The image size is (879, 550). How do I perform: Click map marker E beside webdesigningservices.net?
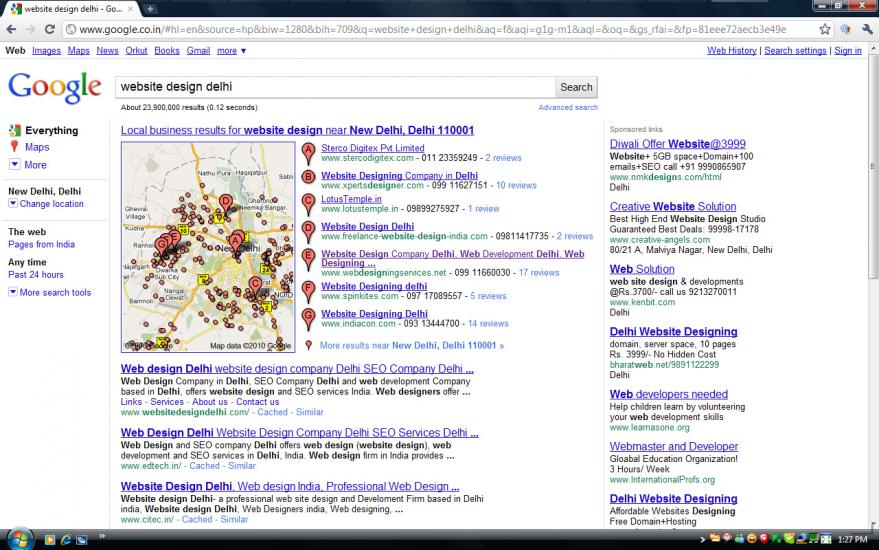308,260
